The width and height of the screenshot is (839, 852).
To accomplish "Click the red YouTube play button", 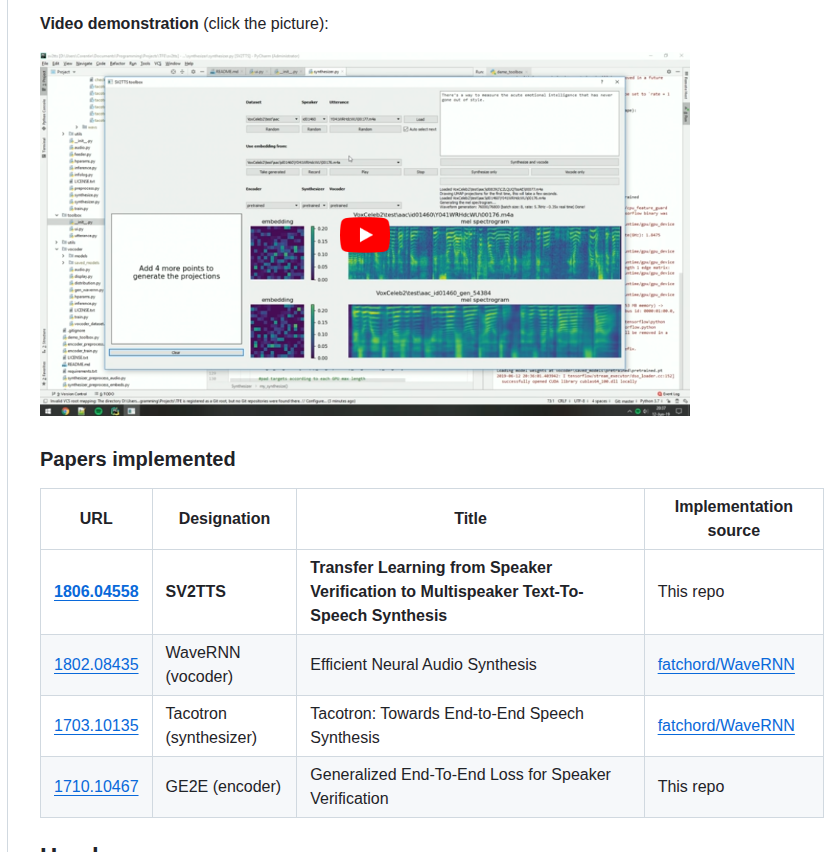I will click(364, 236).
